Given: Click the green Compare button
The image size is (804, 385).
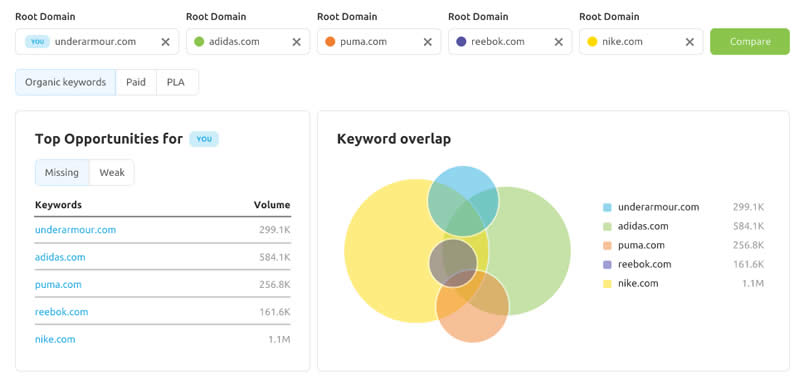Looking at the screenshot, I should pyautogui.click(x=750, y=42).
